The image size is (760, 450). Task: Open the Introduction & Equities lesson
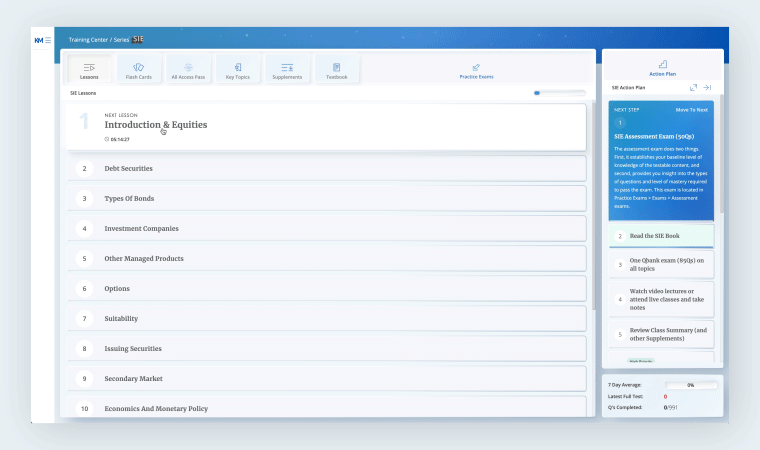[156, 125]
